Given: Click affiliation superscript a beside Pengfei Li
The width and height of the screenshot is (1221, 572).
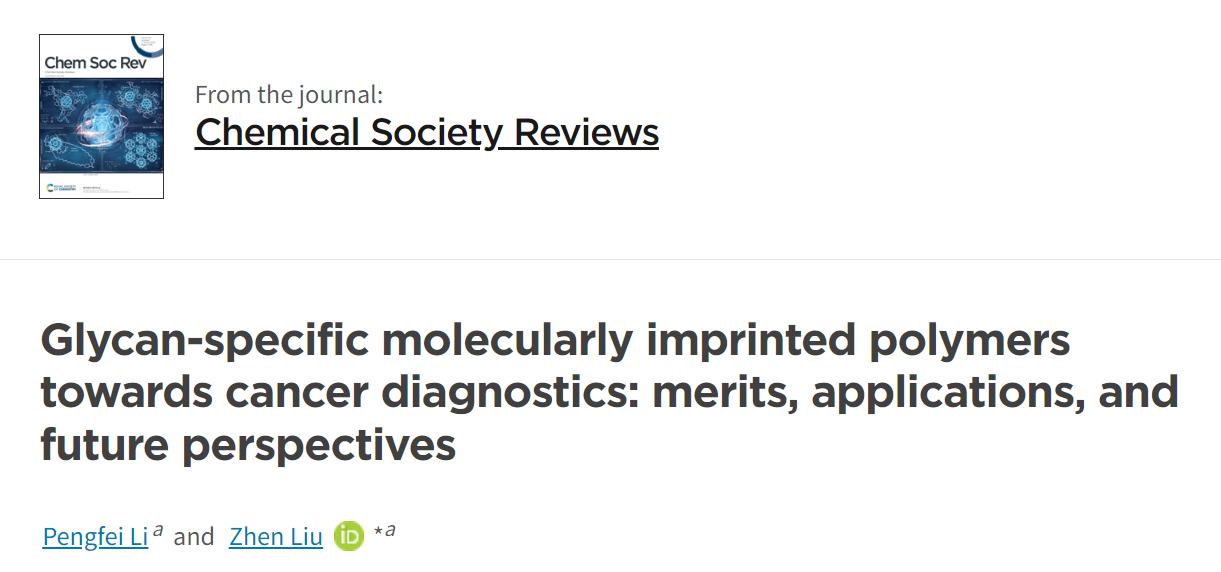Looking at the screenshot, I should coord(158,530).
